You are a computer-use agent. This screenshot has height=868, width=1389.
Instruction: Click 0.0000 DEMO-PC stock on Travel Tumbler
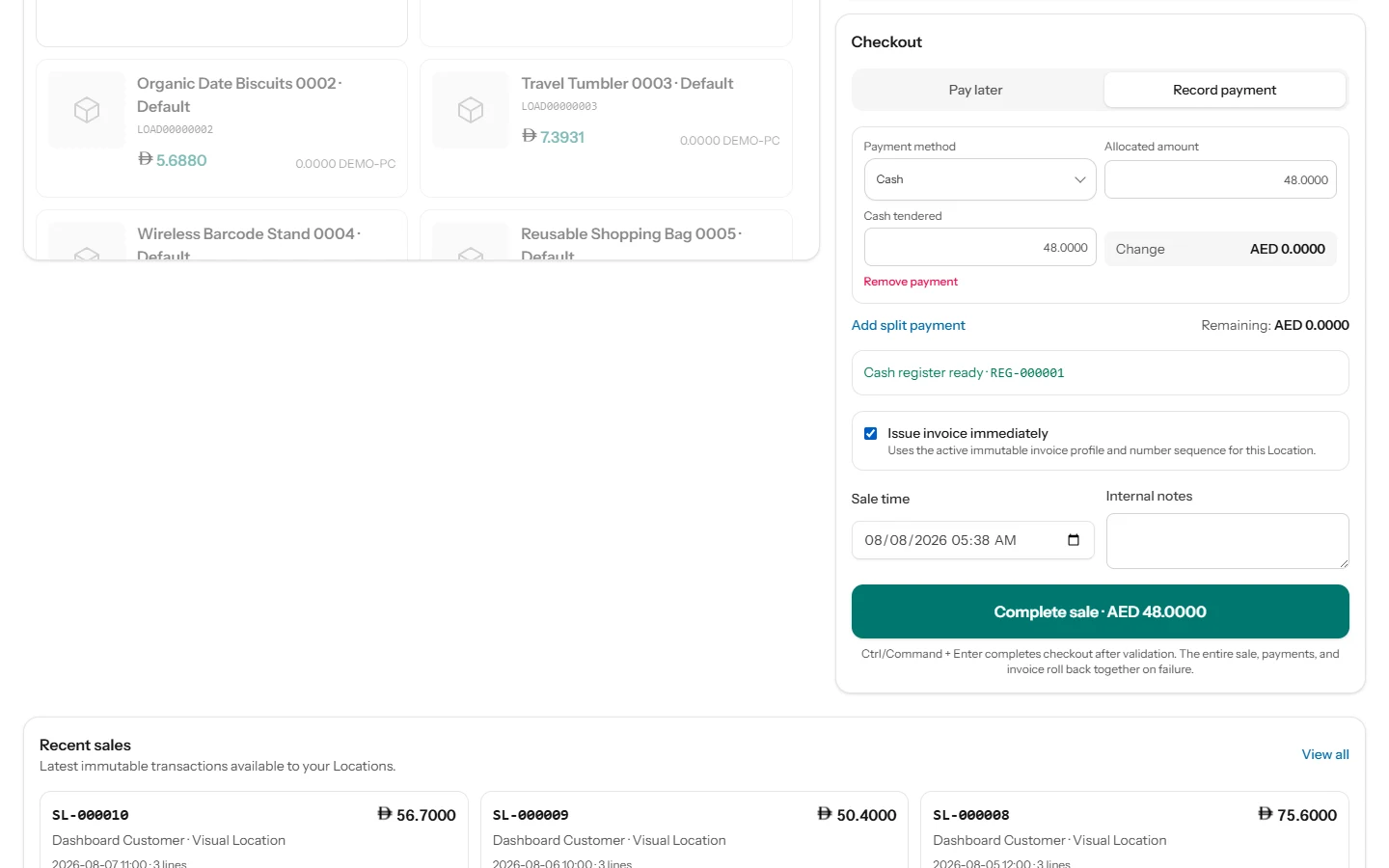click(x=729, y=141)
